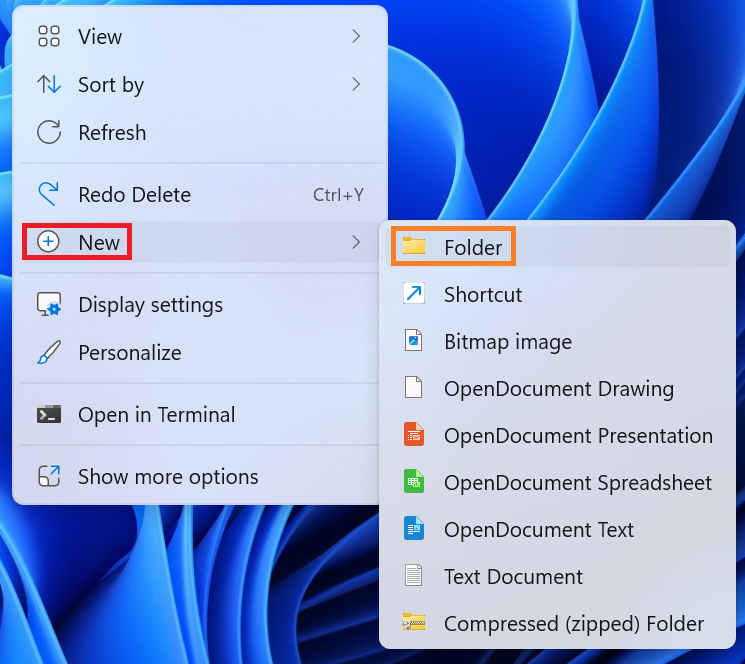Screen dimensions: 745x664
Task: Click the Personalize paintbrush icon
Action: point(49,352)
